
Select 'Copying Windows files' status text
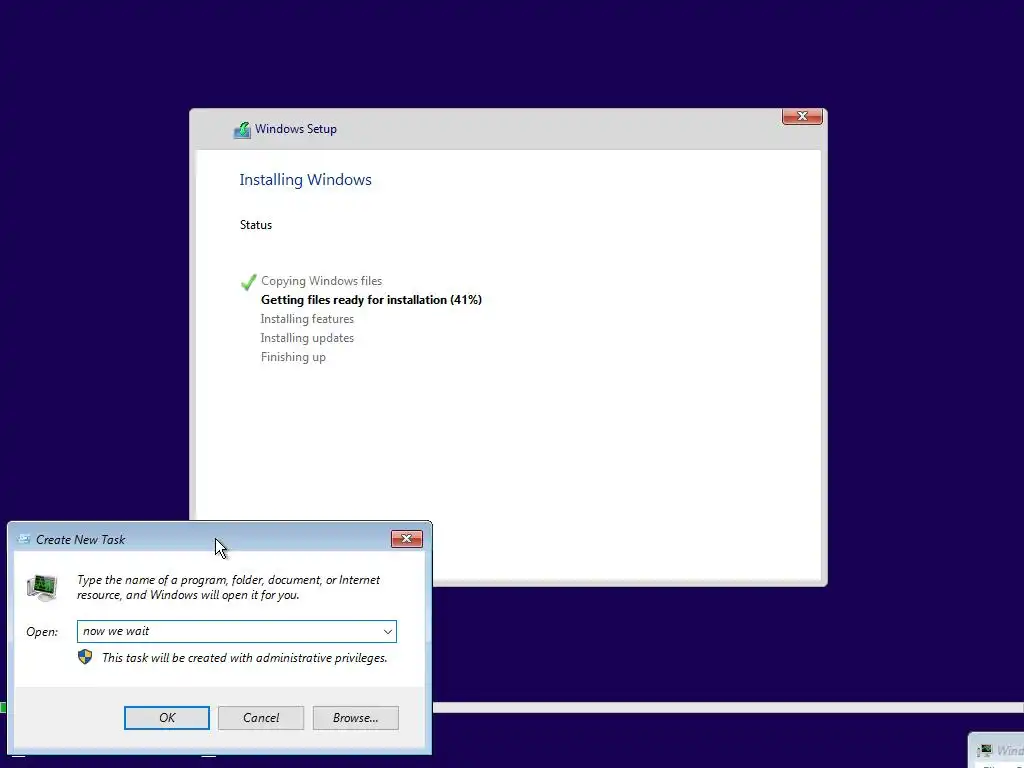pos(321,281)
